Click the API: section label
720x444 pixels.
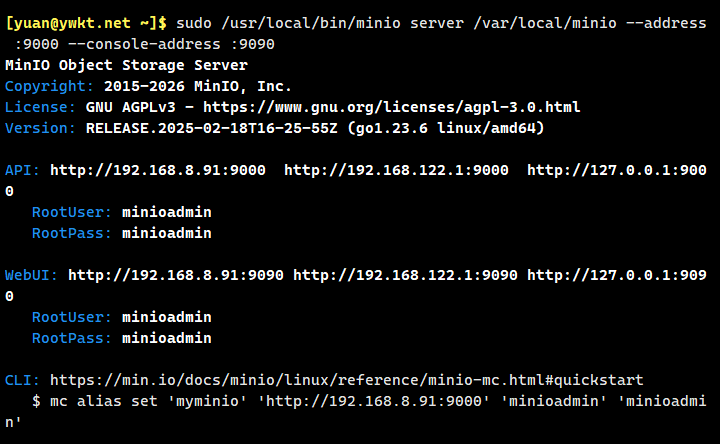pyautogui.click(x=23, y=170)
